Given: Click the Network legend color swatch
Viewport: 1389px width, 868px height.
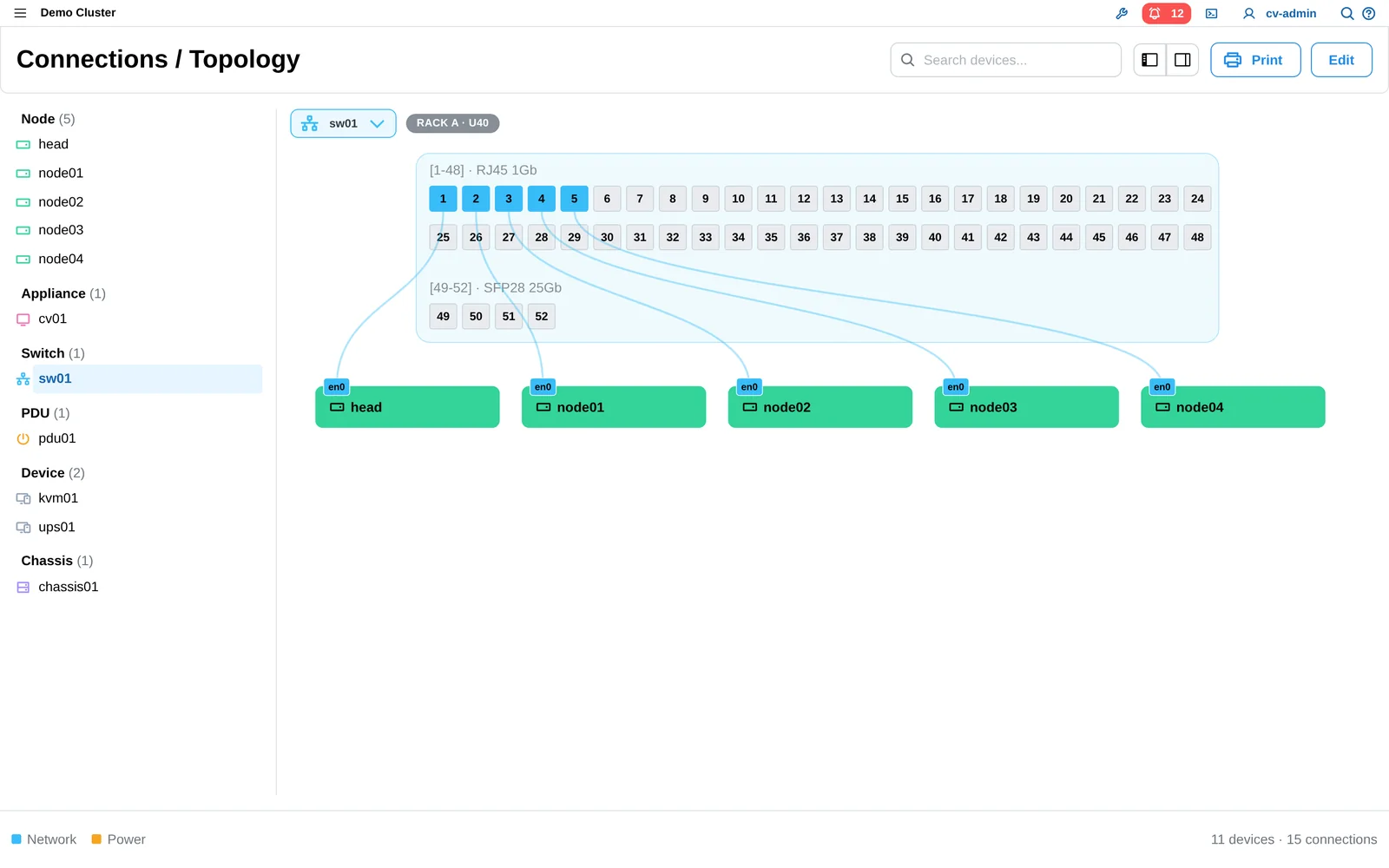Looking at the screenshot, I should pos(16,839).
